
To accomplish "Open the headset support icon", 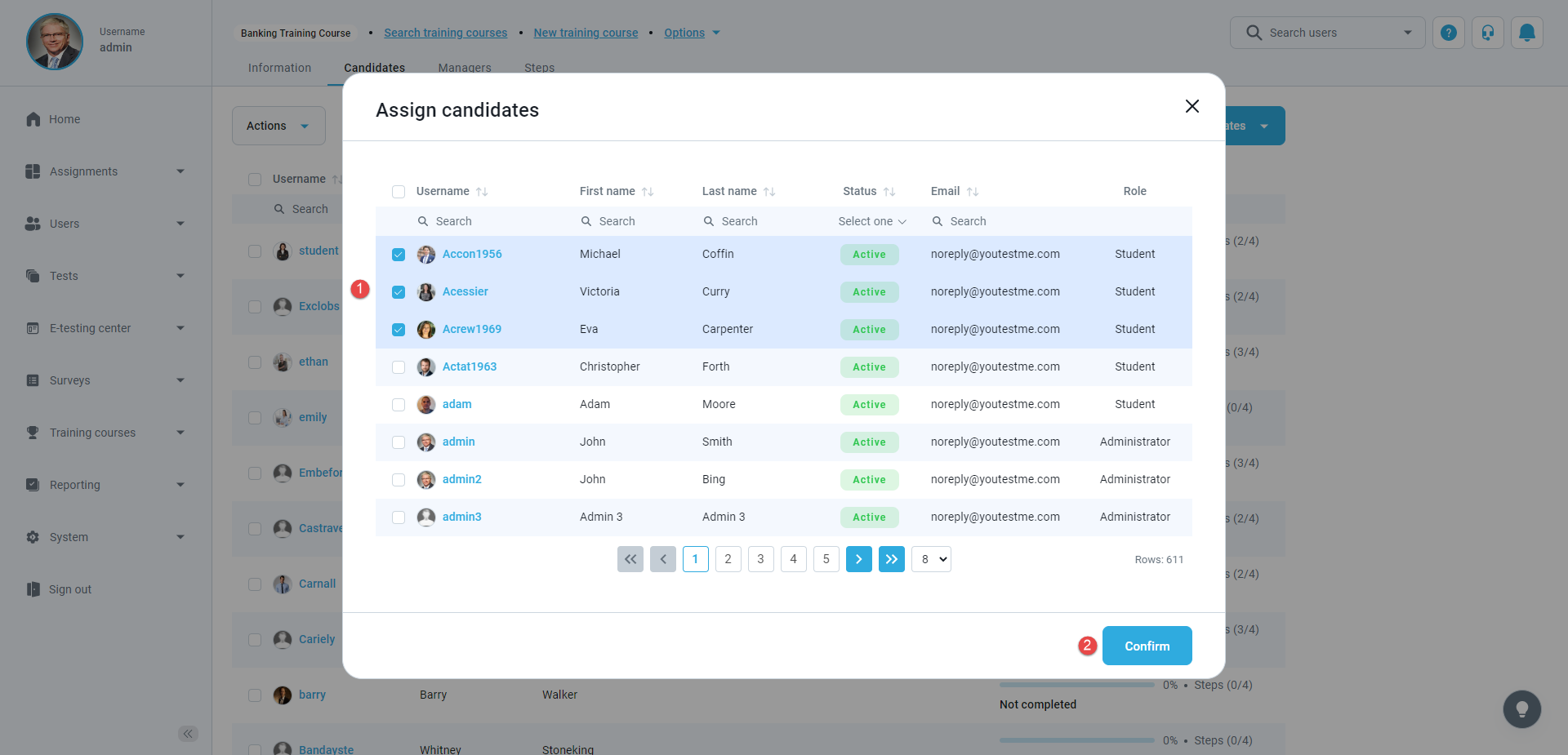I will click(x=1487, y=33).
